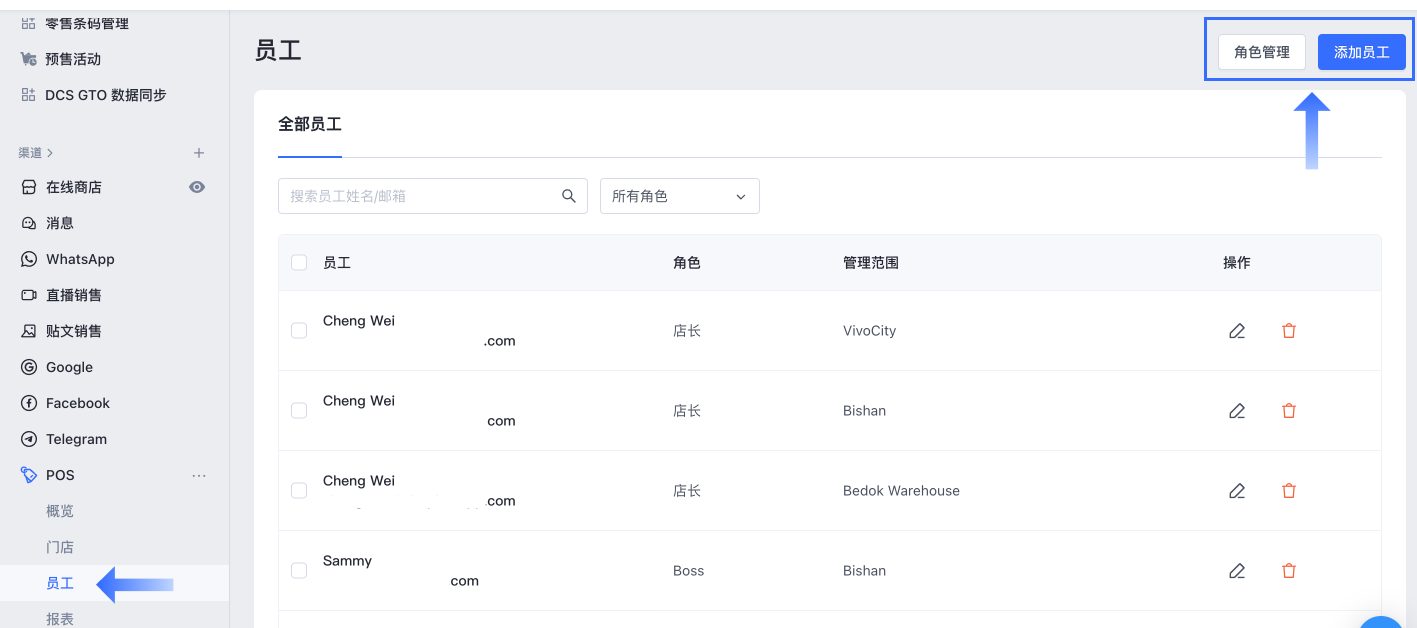
Task: Open WhatsApp channel in sidebar
Action: point(80,259)
